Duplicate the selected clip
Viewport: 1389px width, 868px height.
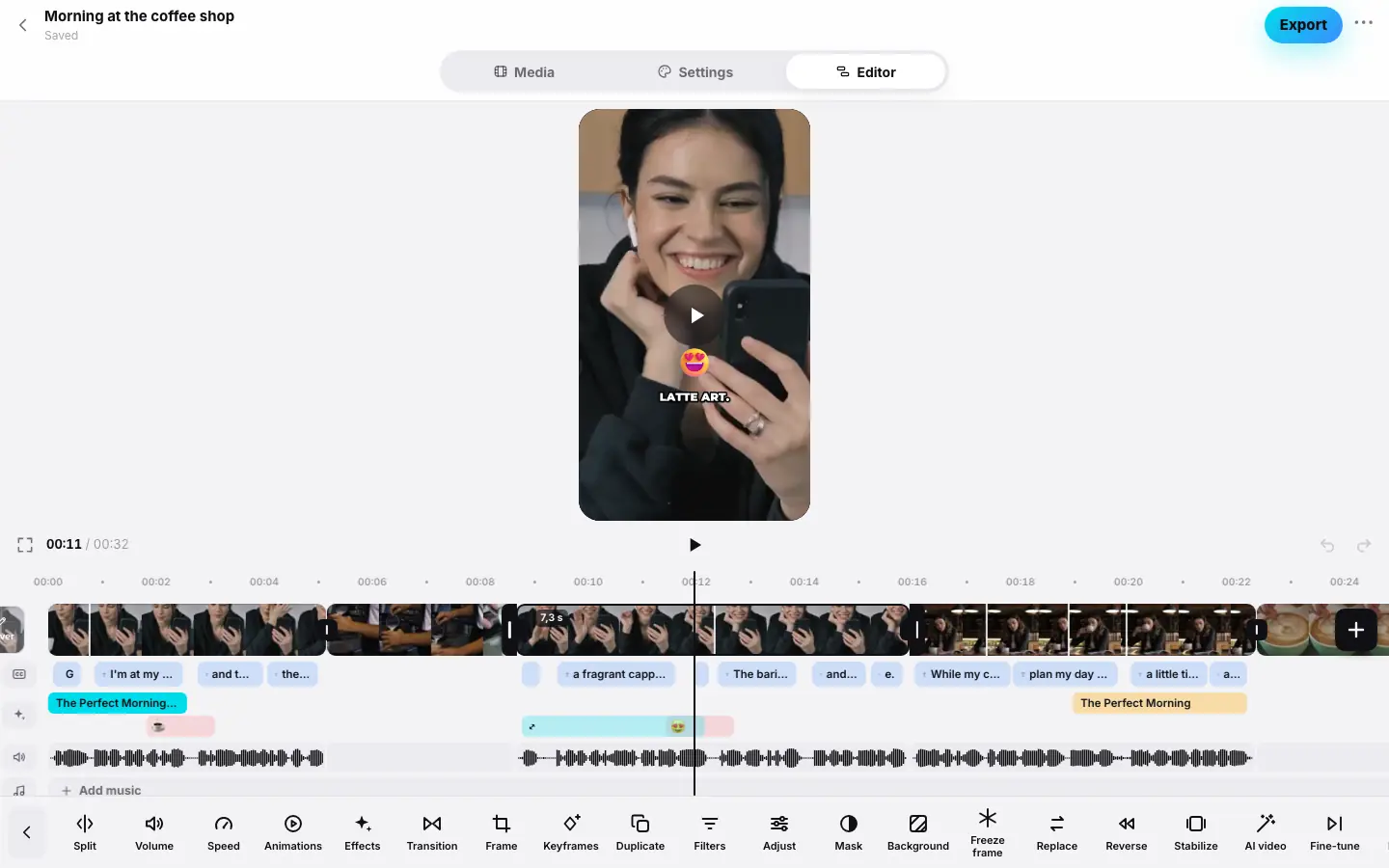click(x=640, y=832)
